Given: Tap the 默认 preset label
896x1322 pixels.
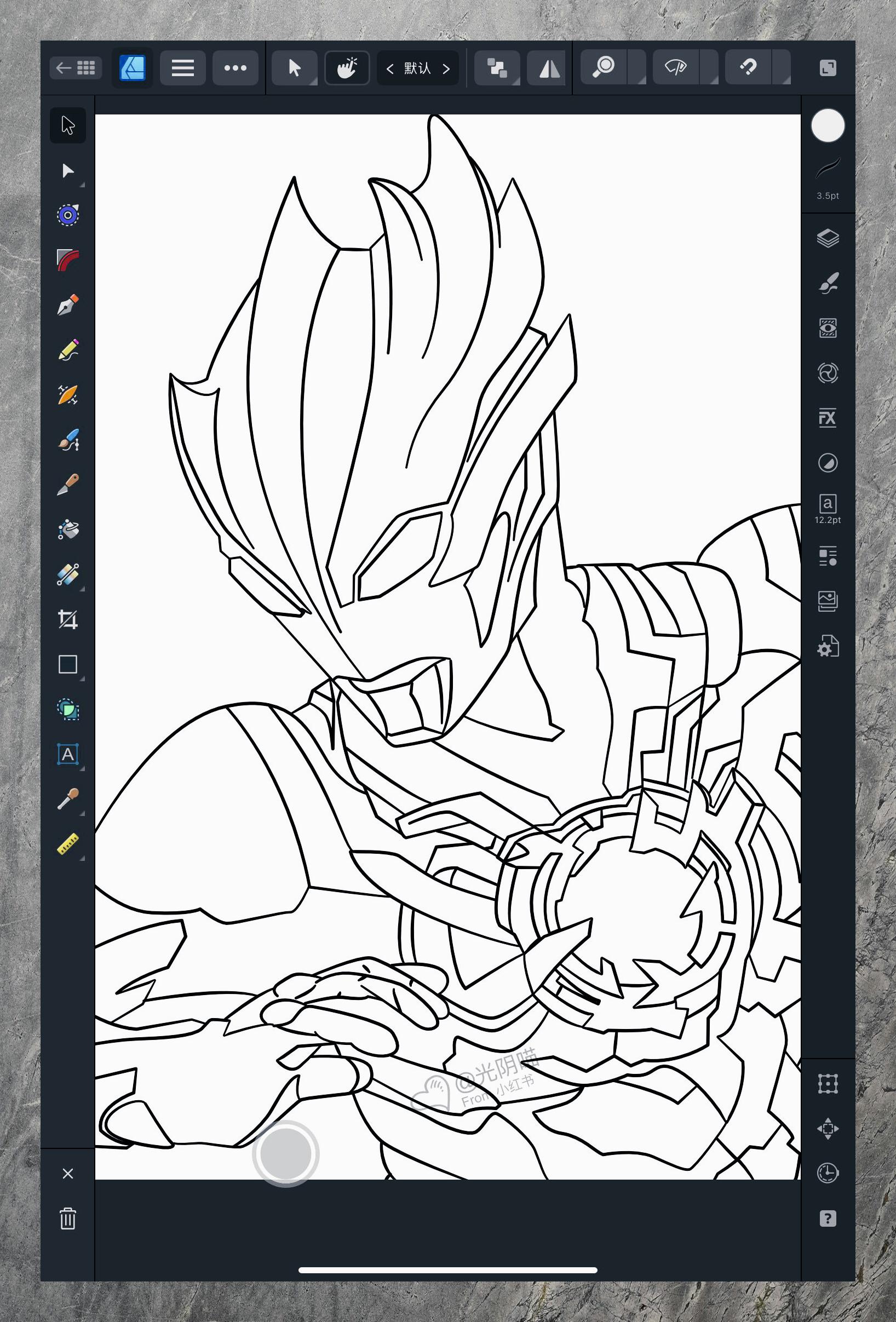Looking at the screenshot, I should 417,68.
